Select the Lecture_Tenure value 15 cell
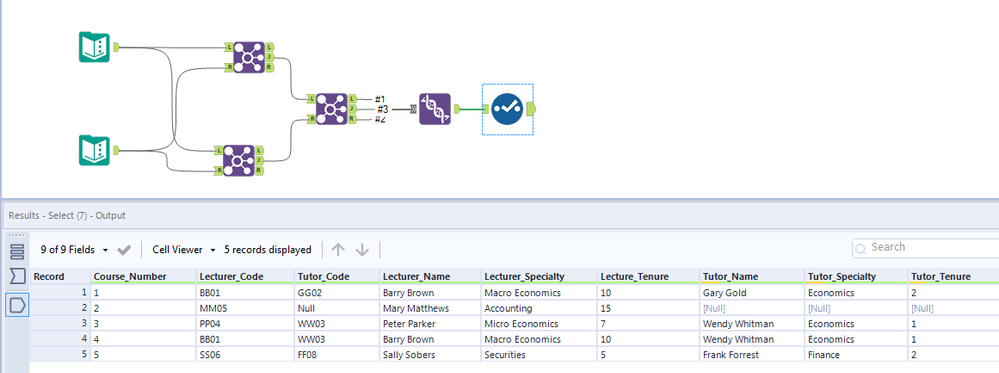The image size is (999, 373). [648, 309]
